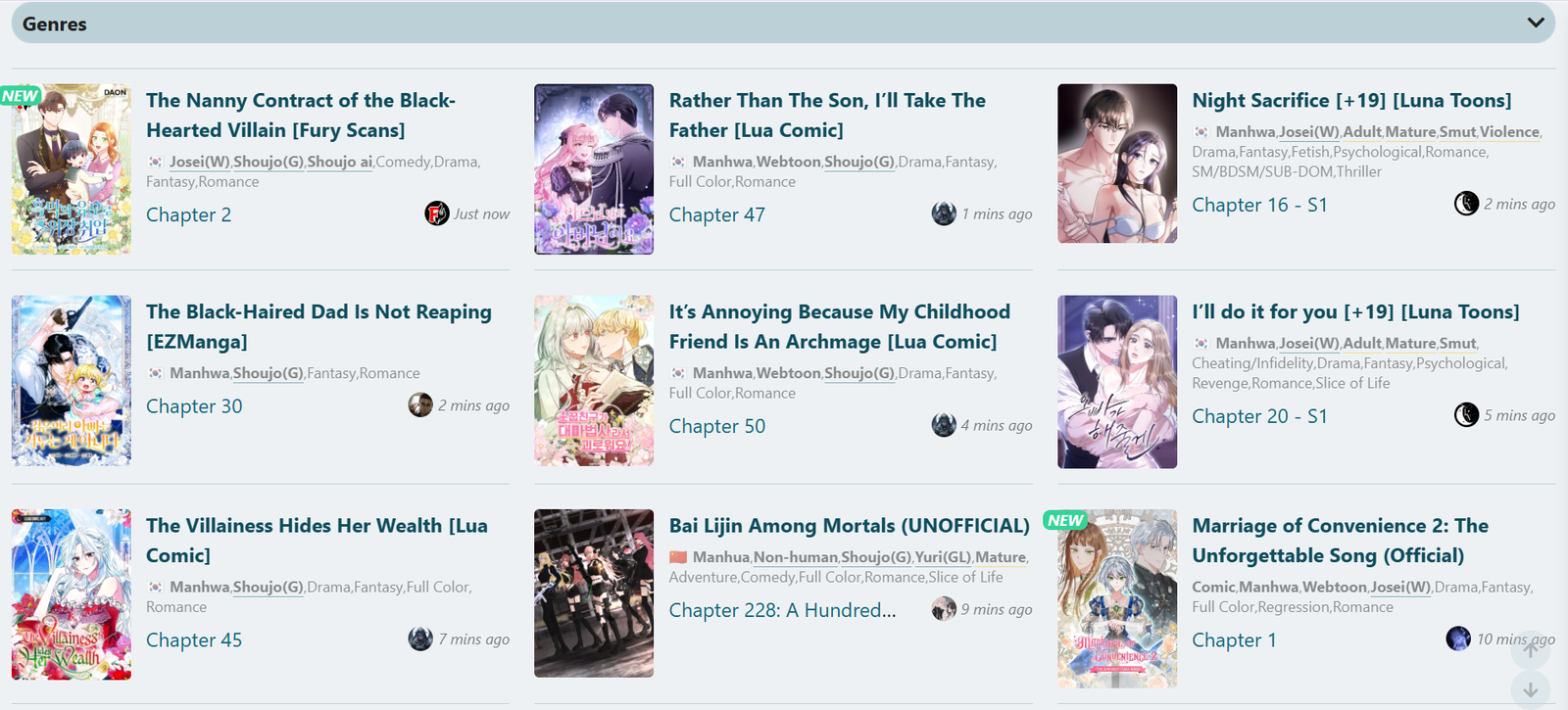Viewport: 1568px width, 710px height.
Task: Select the Shoujo ai genre tag
Action: 339,162
